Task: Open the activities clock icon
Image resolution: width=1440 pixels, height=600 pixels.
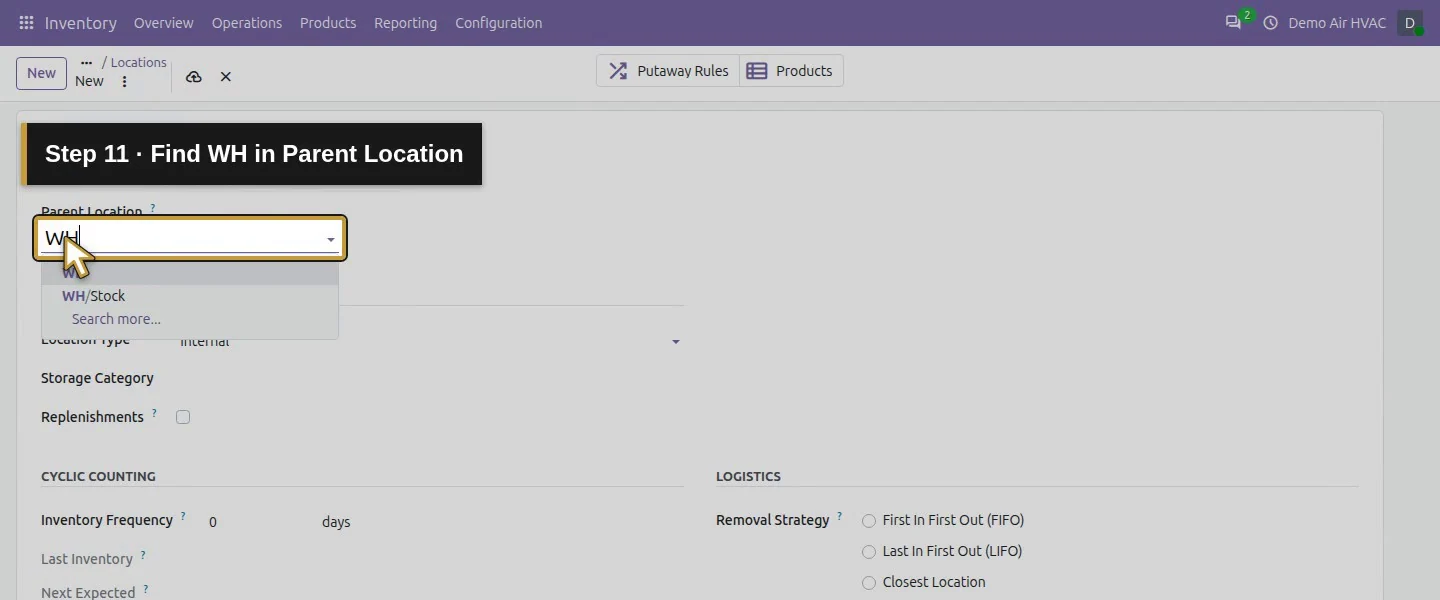Action: click(1271, 23)
